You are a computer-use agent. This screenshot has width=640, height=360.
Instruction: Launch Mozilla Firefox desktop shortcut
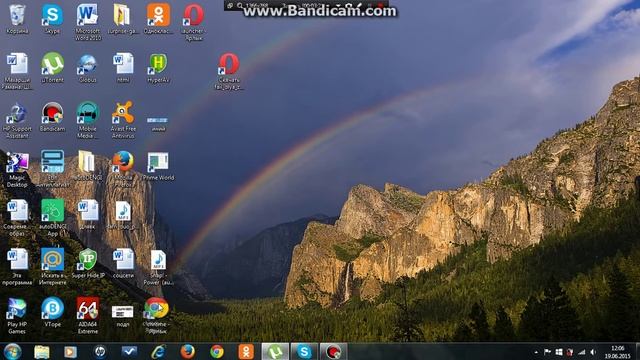[123, 162]
